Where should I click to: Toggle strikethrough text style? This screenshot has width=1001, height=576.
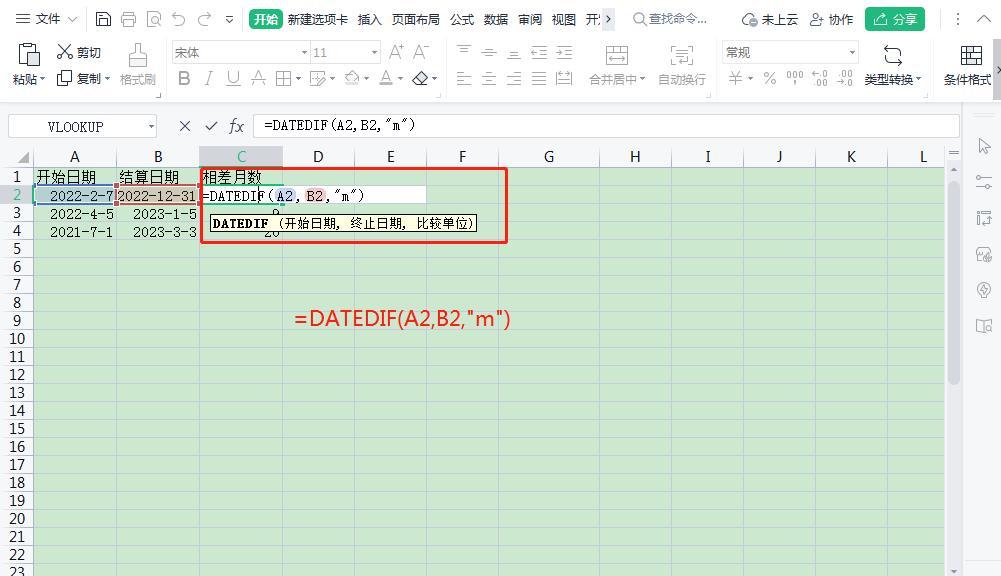click(x=259, y=79)
